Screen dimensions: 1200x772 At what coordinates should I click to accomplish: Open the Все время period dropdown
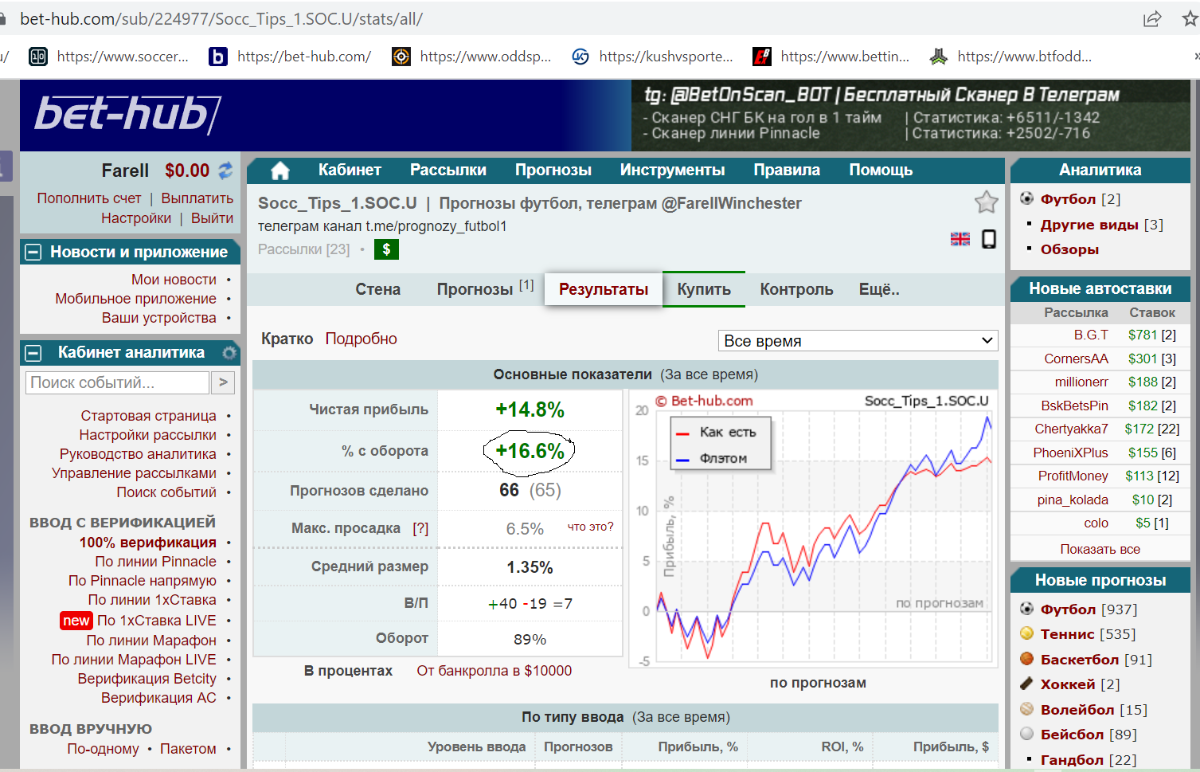click(858, 341)
